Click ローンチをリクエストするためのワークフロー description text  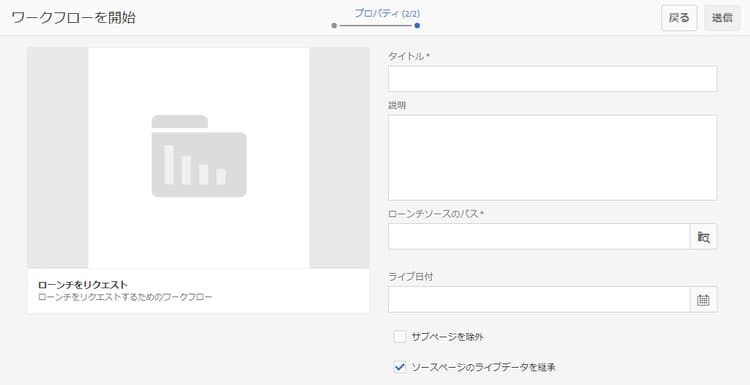(x=125, y=297)
